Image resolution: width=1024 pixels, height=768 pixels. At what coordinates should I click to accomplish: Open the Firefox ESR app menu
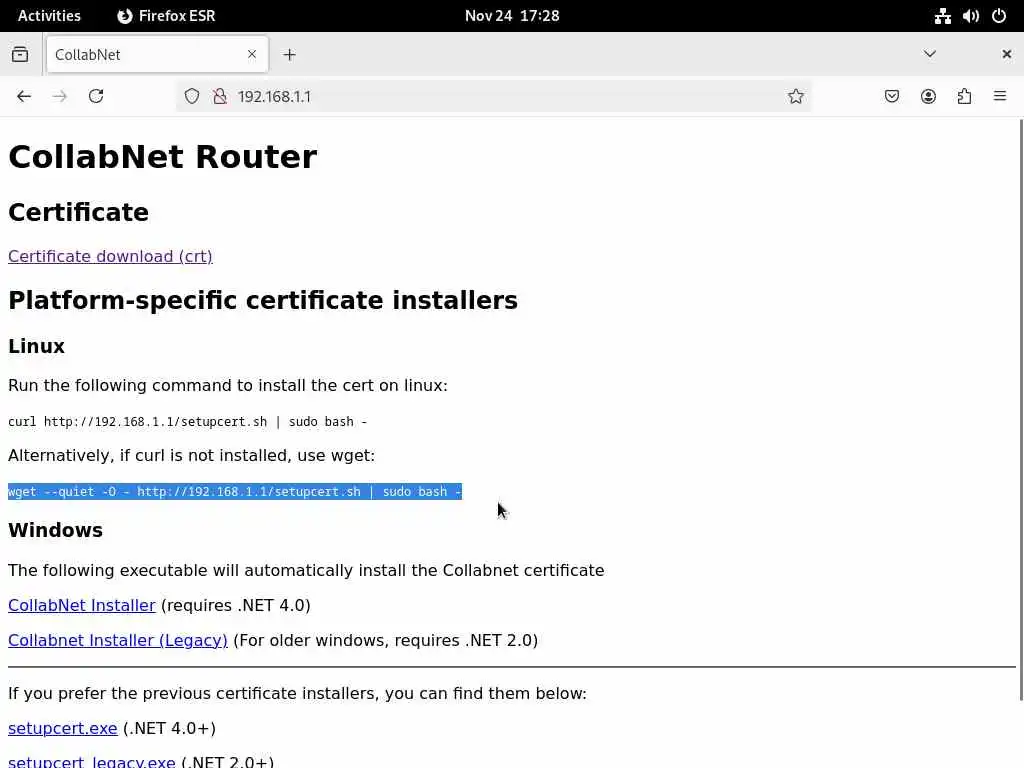166,16
